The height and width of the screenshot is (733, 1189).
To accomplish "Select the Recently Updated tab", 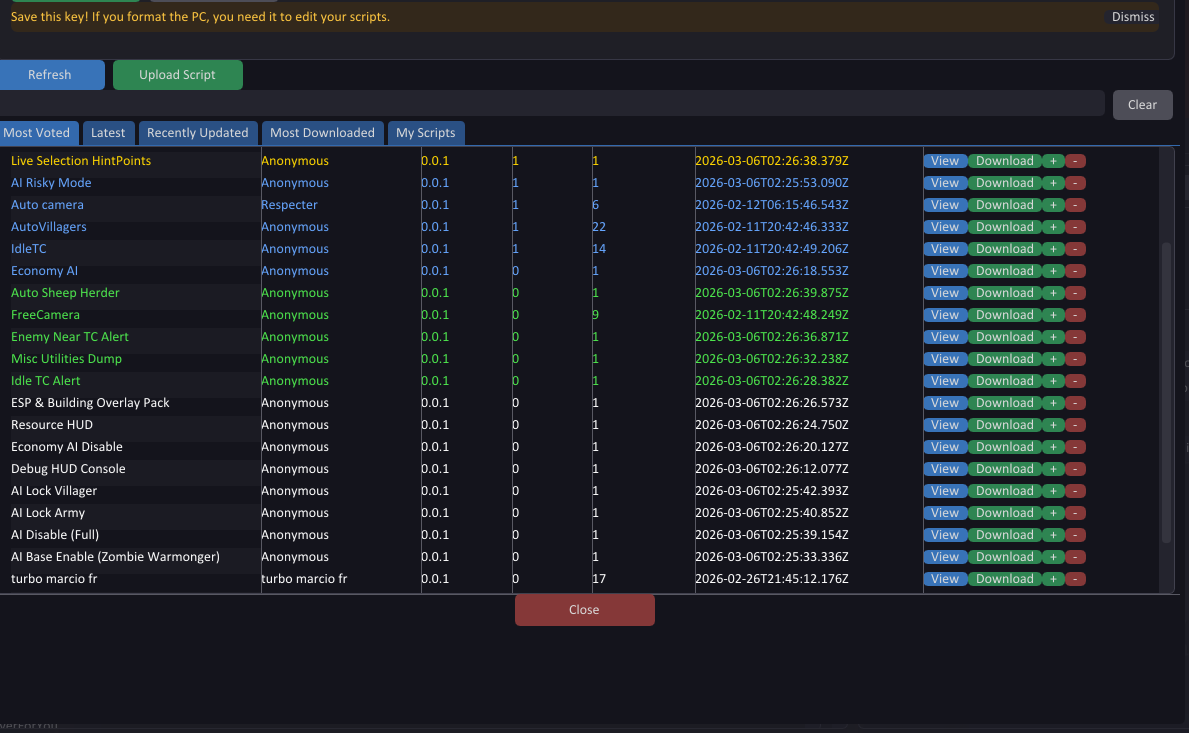I will [x=197, y=133].
